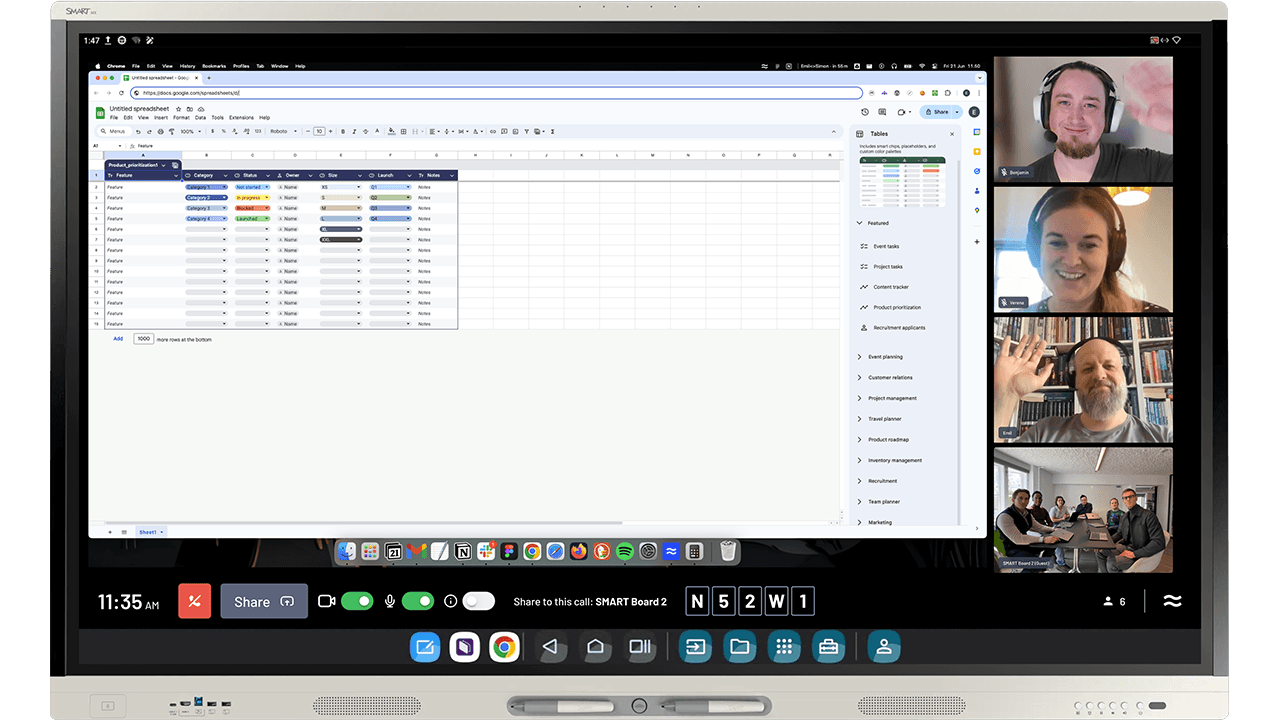Screen dimensions: 1280x720
Task: Tap the Home navigation button
Action: coord(595,647)
